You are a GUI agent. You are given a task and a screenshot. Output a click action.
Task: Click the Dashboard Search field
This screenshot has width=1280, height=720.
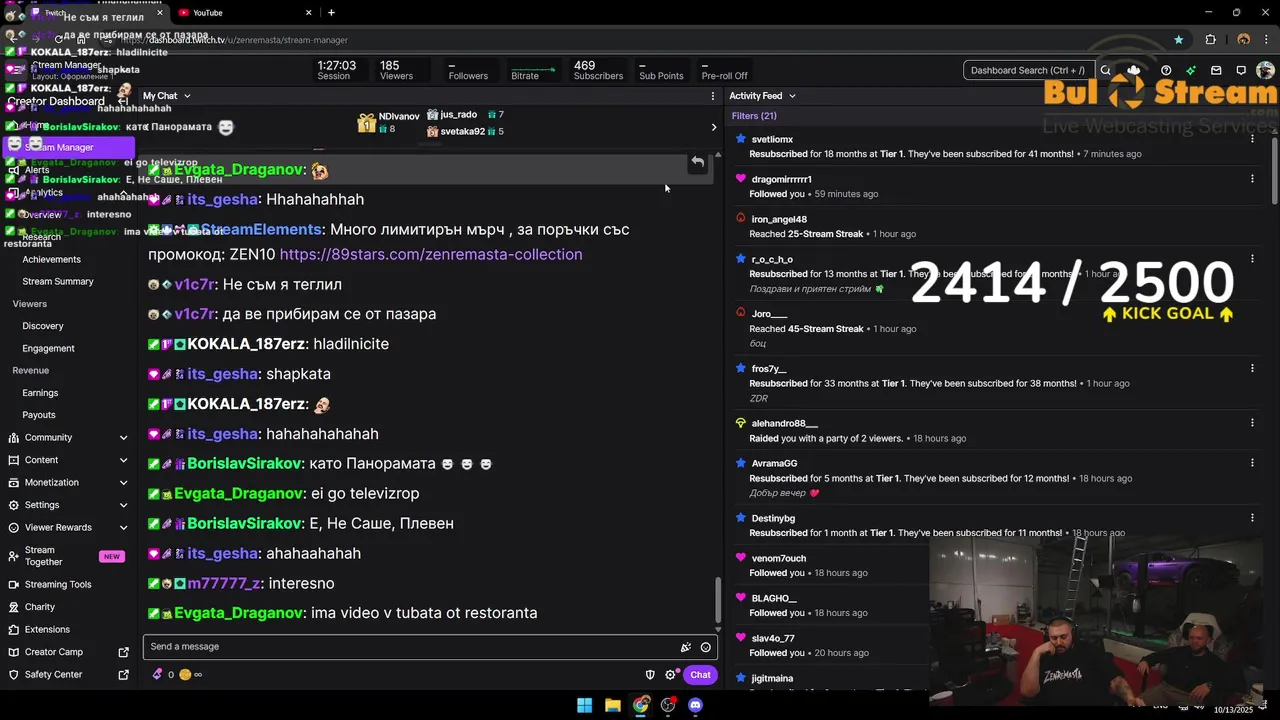[x=1027, y=70]
